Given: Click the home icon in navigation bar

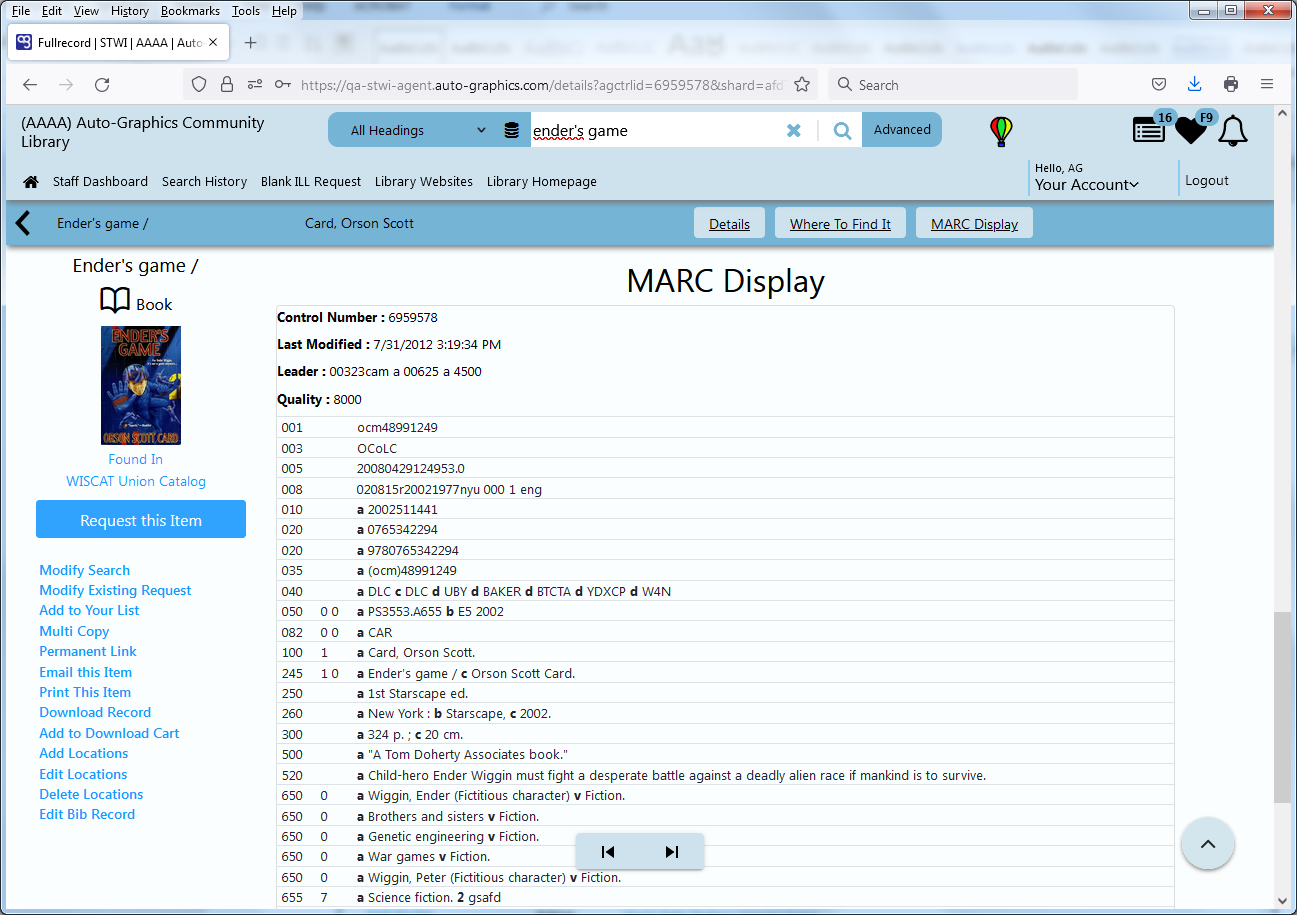Looking at the screenshot, I should pyautogui.click(x=31, y=182).
